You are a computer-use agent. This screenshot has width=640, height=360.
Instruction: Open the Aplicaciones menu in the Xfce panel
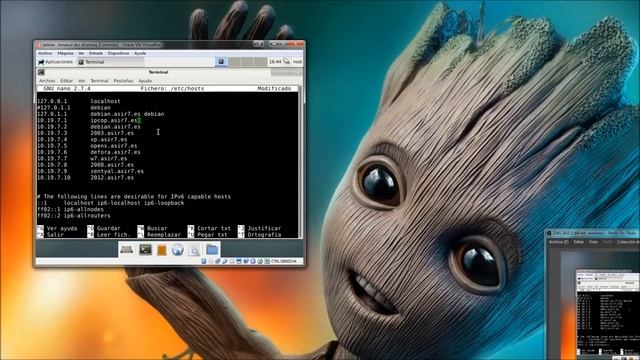(x=55, y=62)
